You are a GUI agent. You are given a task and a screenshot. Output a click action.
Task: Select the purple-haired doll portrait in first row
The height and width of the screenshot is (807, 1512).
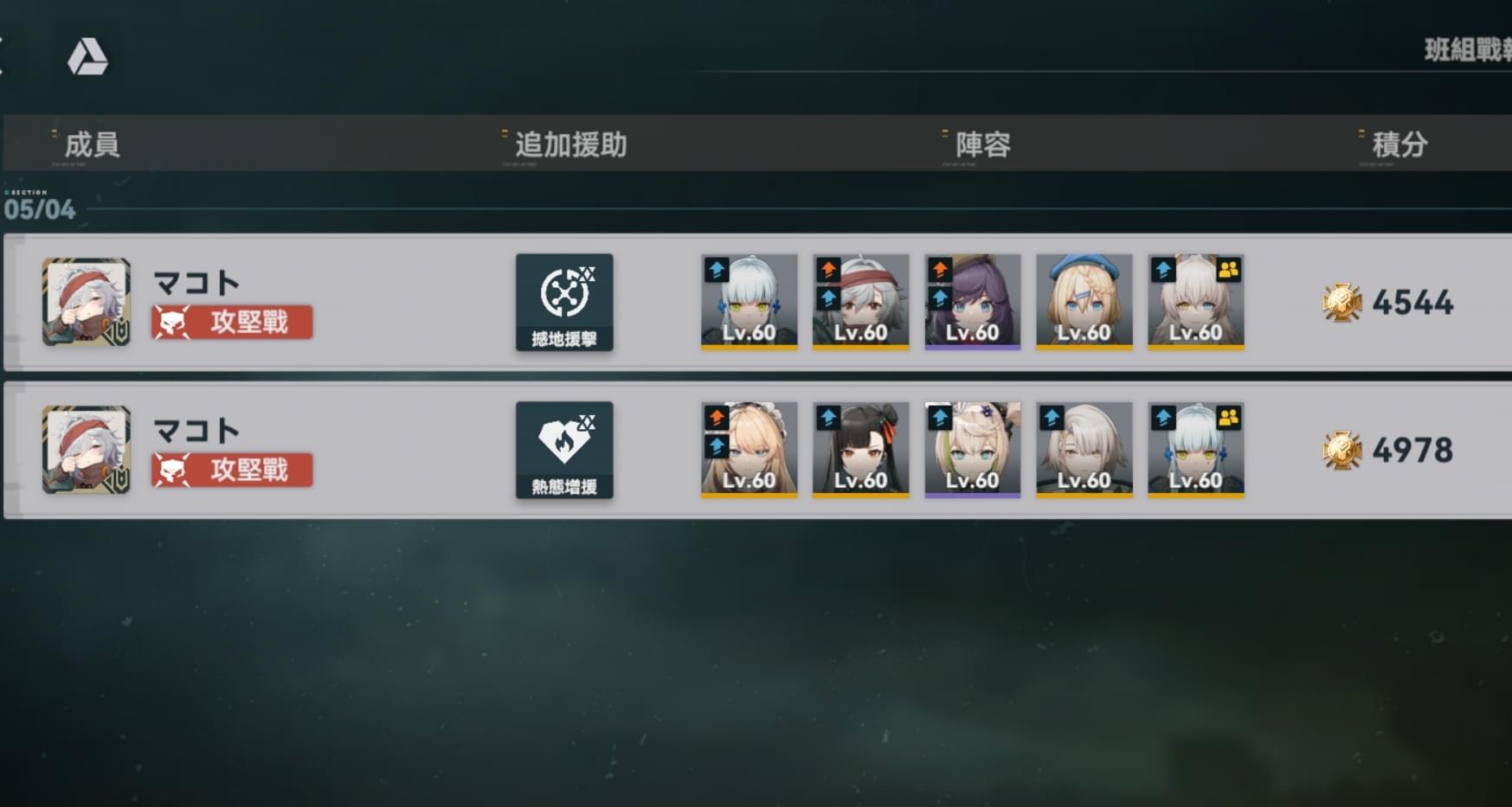972,302
